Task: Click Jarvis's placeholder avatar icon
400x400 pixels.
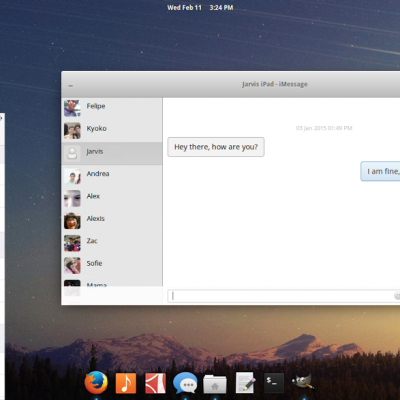Action: (x=72, y=153)
